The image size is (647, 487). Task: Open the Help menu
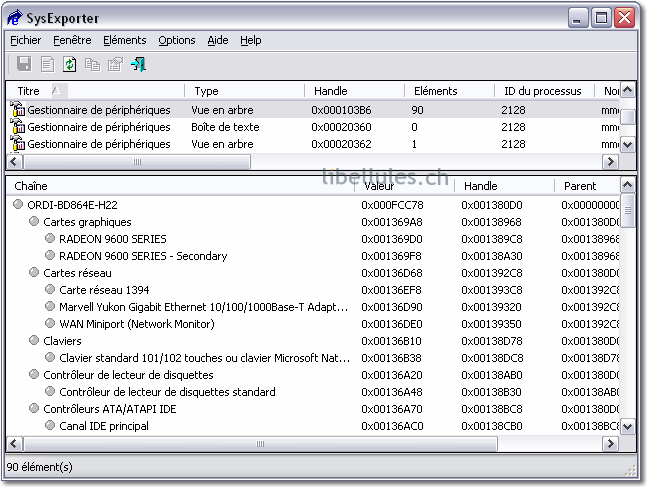pos(250,40)
